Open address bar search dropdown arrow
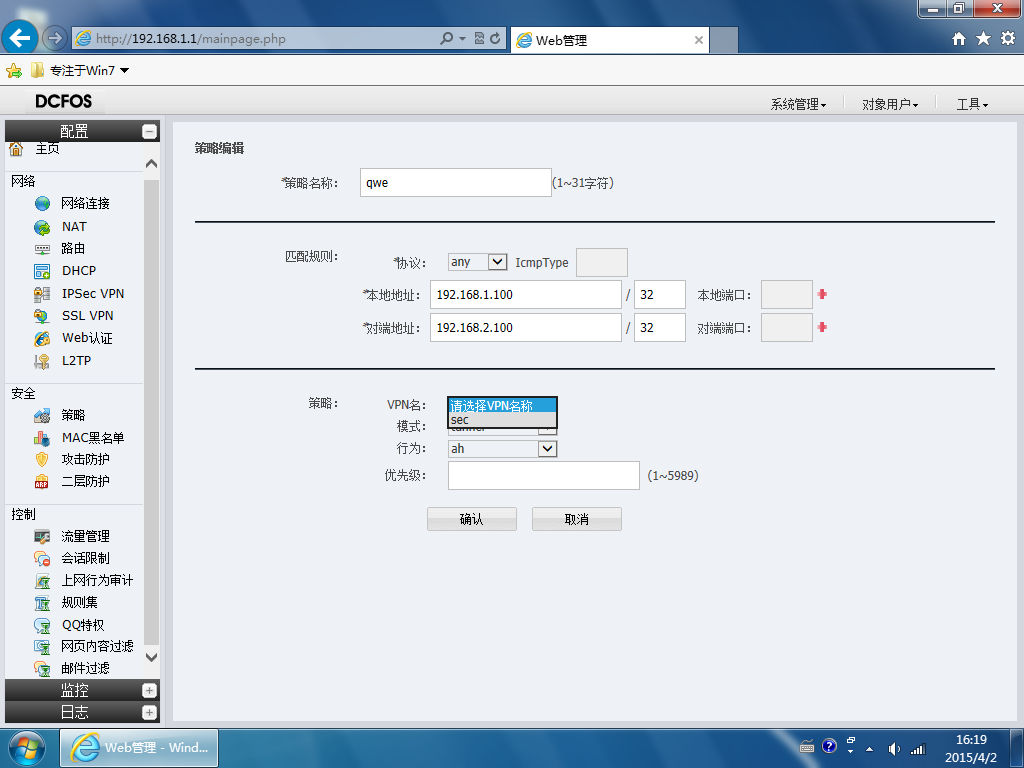Screen dimensions: 1024x768 (462, 39)
